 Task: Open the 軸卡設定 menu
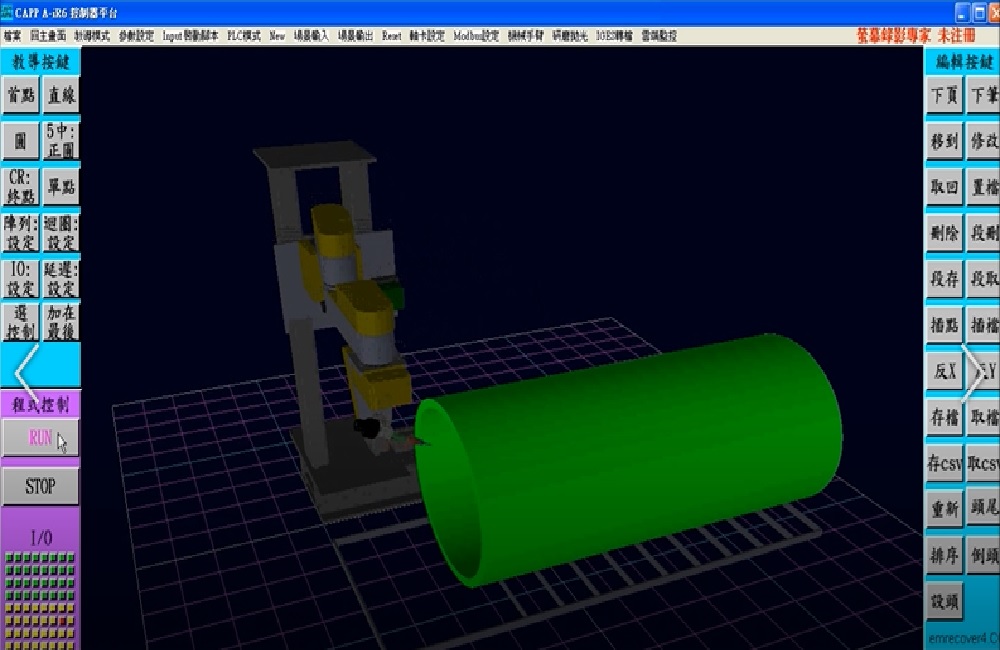pos(427,36)
